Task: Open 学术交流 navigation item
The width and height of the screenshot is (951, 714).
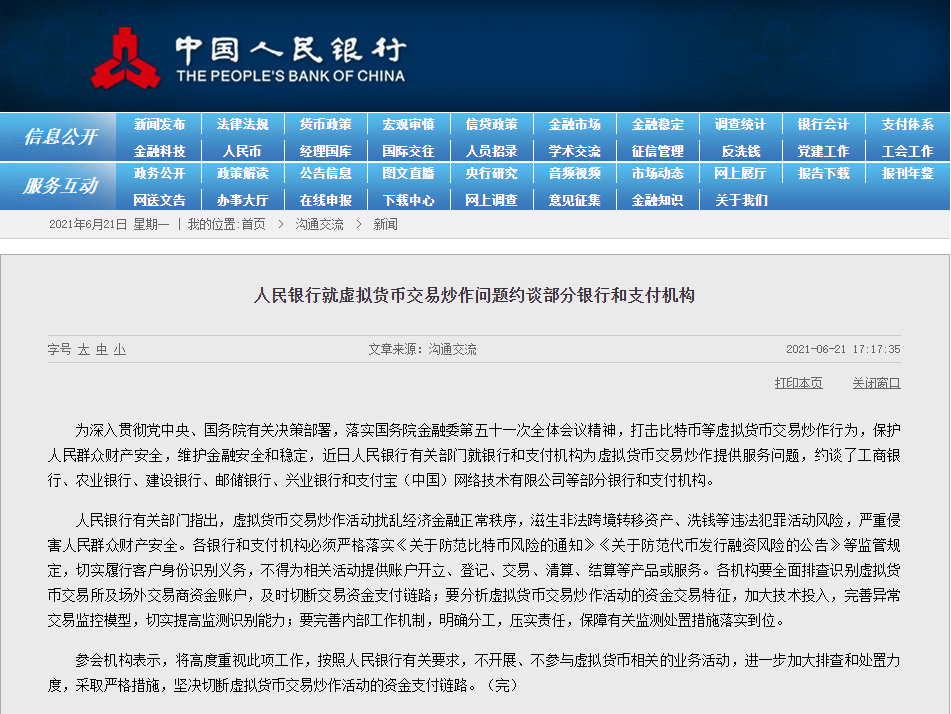Action: coord(574,151)
